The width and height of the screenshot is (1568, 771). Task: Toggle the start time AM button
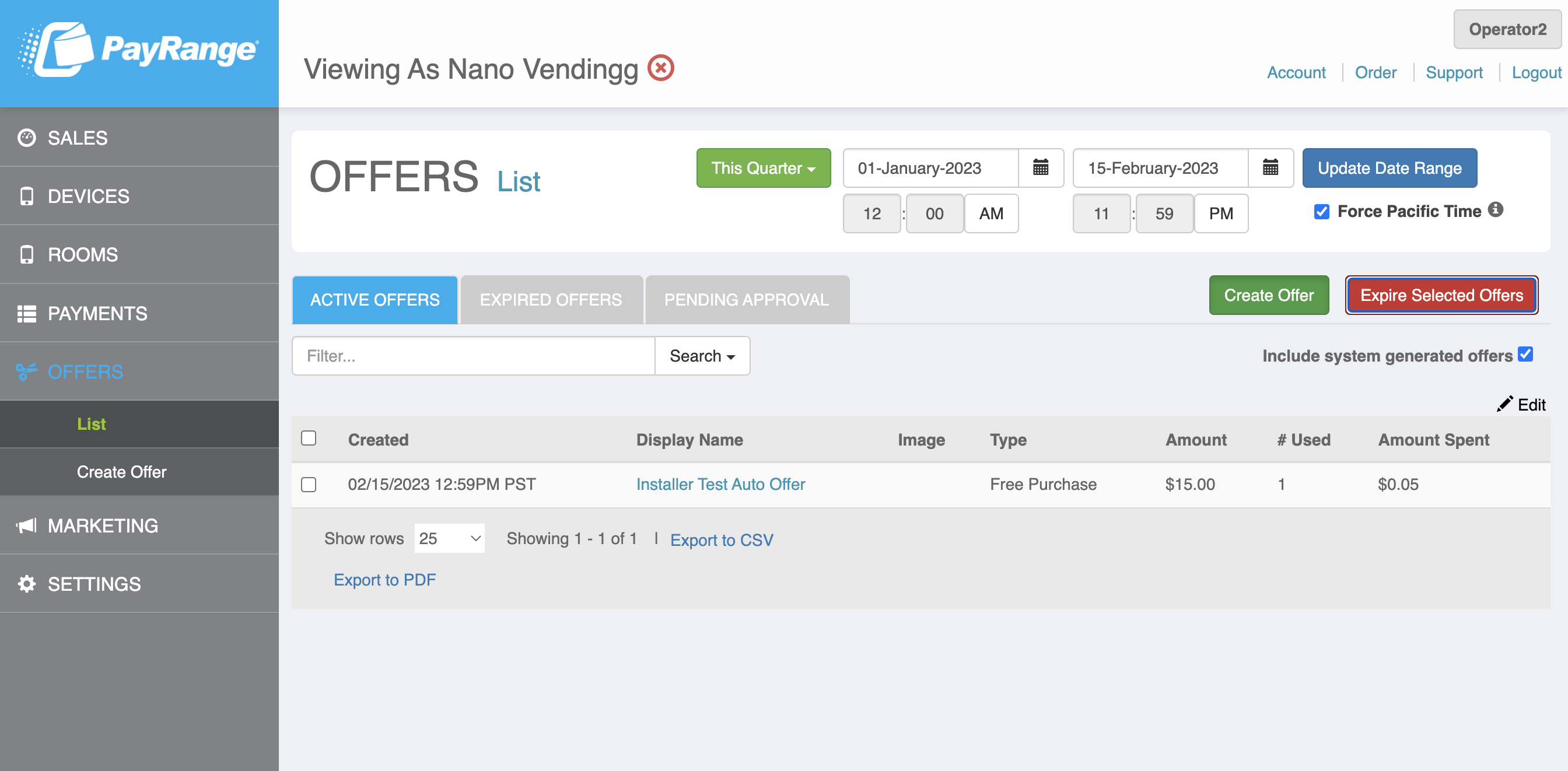point(991,213)
